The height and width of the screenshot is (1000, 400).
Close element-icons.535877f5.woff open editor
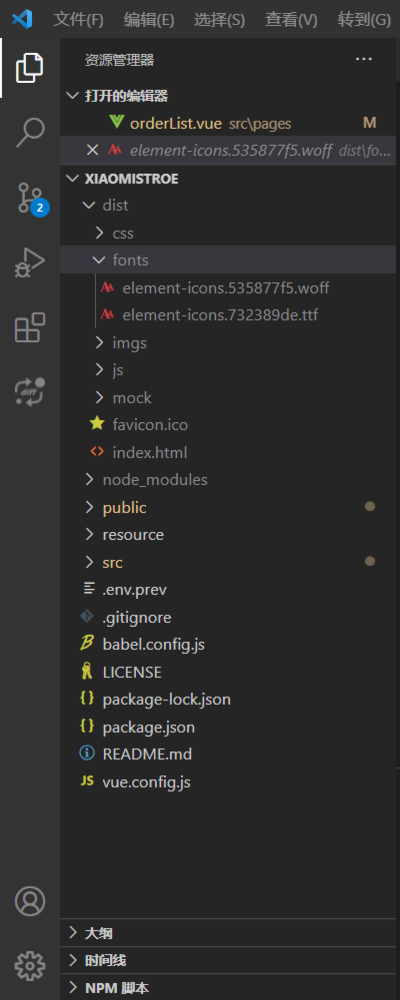[93, 151]
